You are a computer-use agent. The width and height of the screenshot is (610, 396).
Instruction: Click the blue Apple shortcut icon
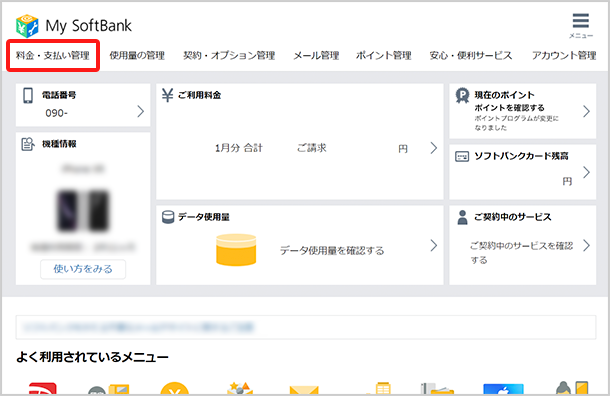click(503, 389)
